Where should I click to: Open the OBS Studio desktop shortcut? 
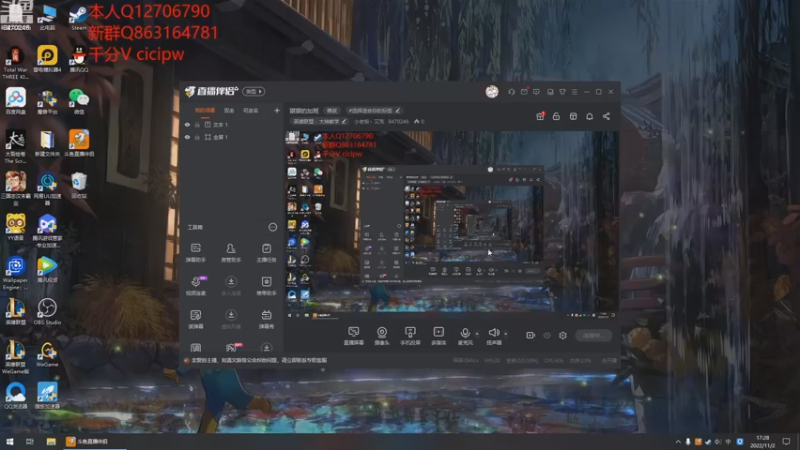[47, 312]
